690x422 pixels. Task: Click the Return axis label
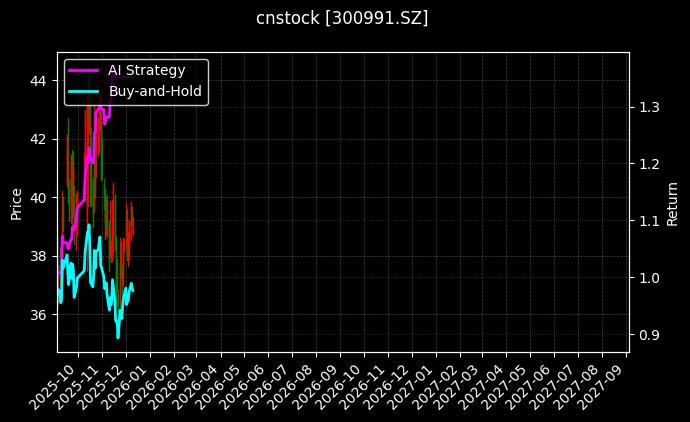(x=672, y=204)
